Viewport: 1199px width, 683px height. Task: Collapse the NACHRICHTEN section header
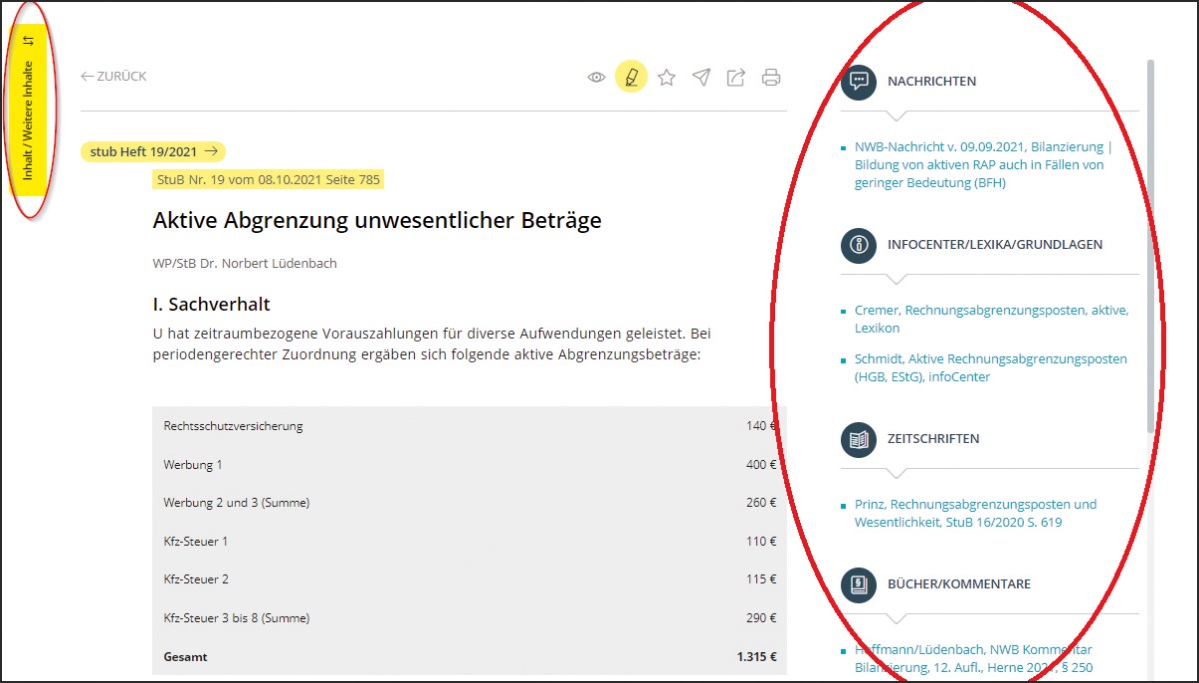coord(931,81)
